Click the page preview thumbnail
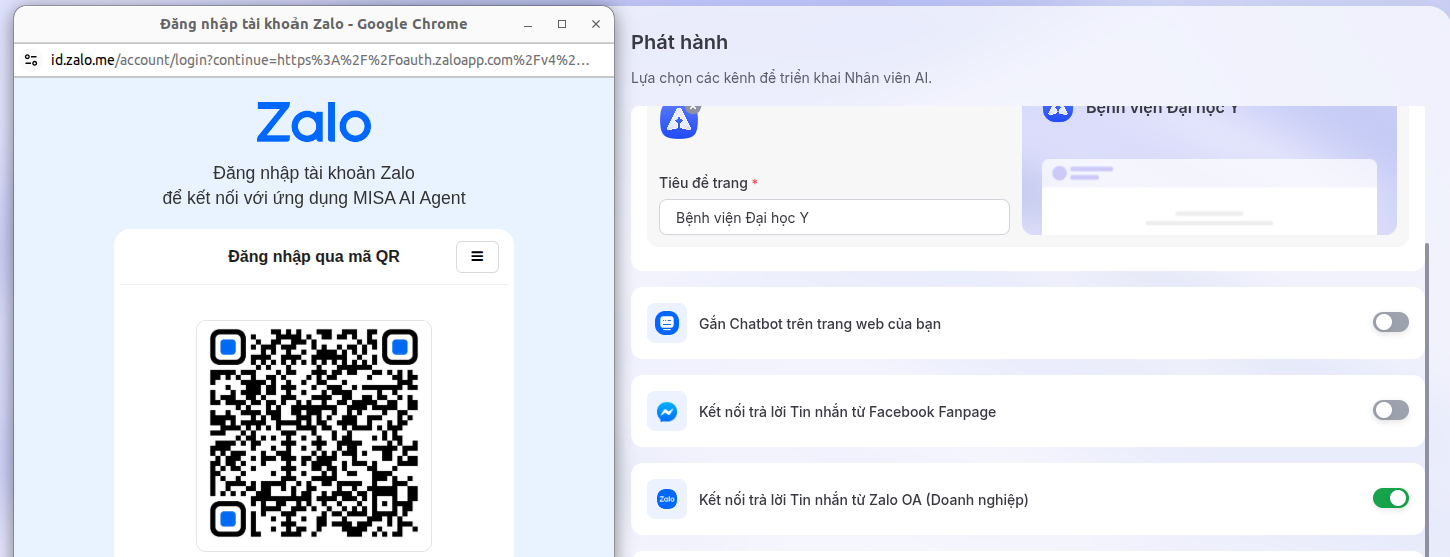The image size is (1450, 557). (x=1208, y=195)
